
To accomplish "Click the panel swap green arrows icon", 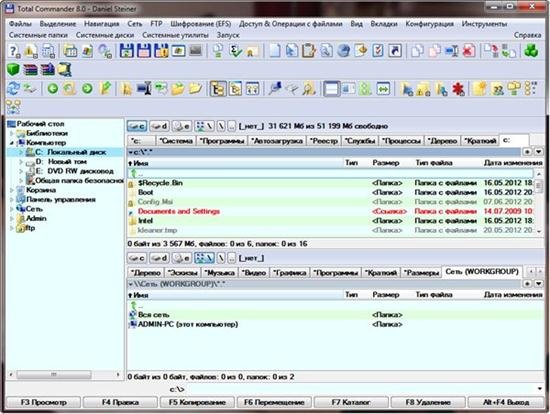I will click(383, 88).
